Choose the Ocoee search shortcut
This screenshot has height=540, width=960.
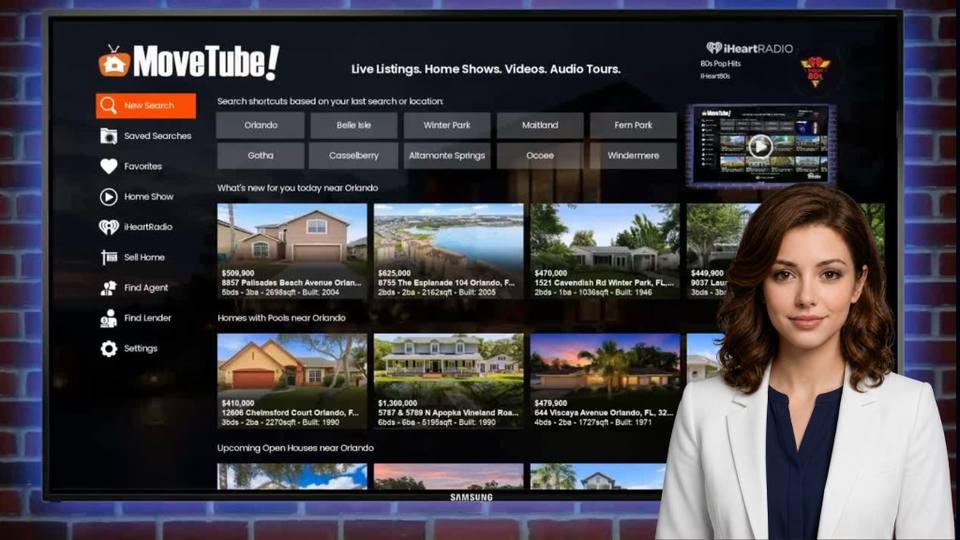[x=540, y=156]
